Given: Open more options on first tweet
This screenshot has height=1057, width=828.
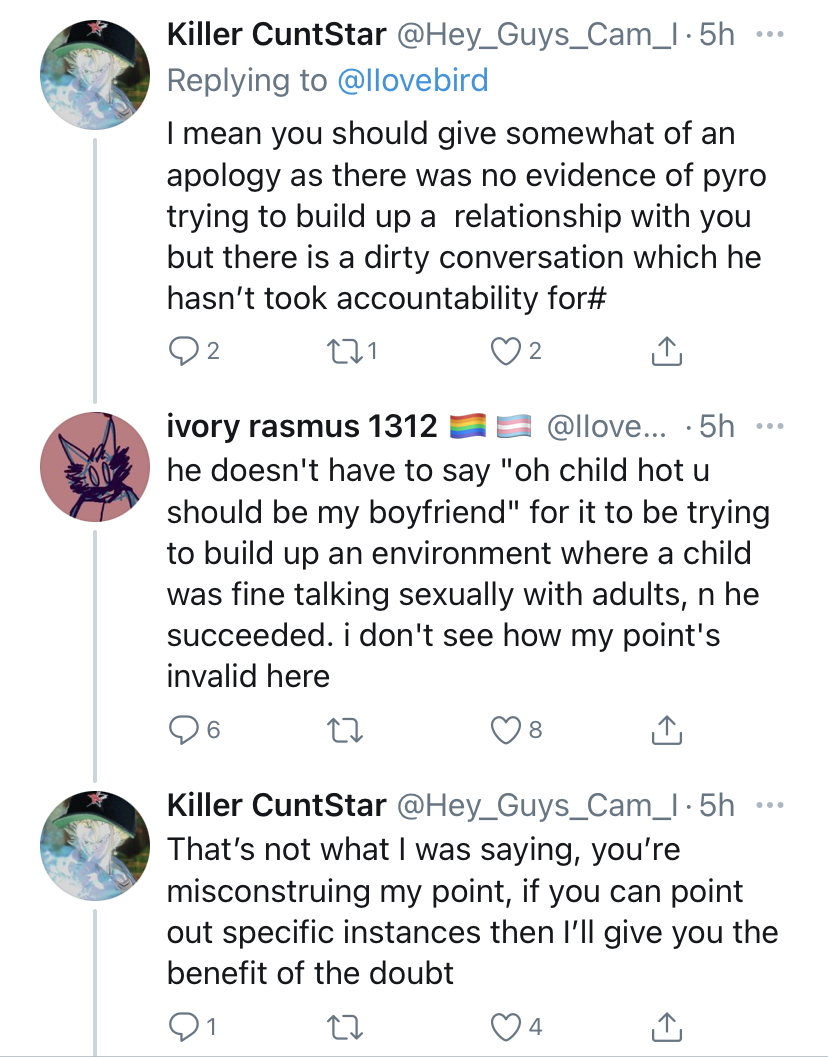Looking at the screenshot, I should tap(770, 34).
